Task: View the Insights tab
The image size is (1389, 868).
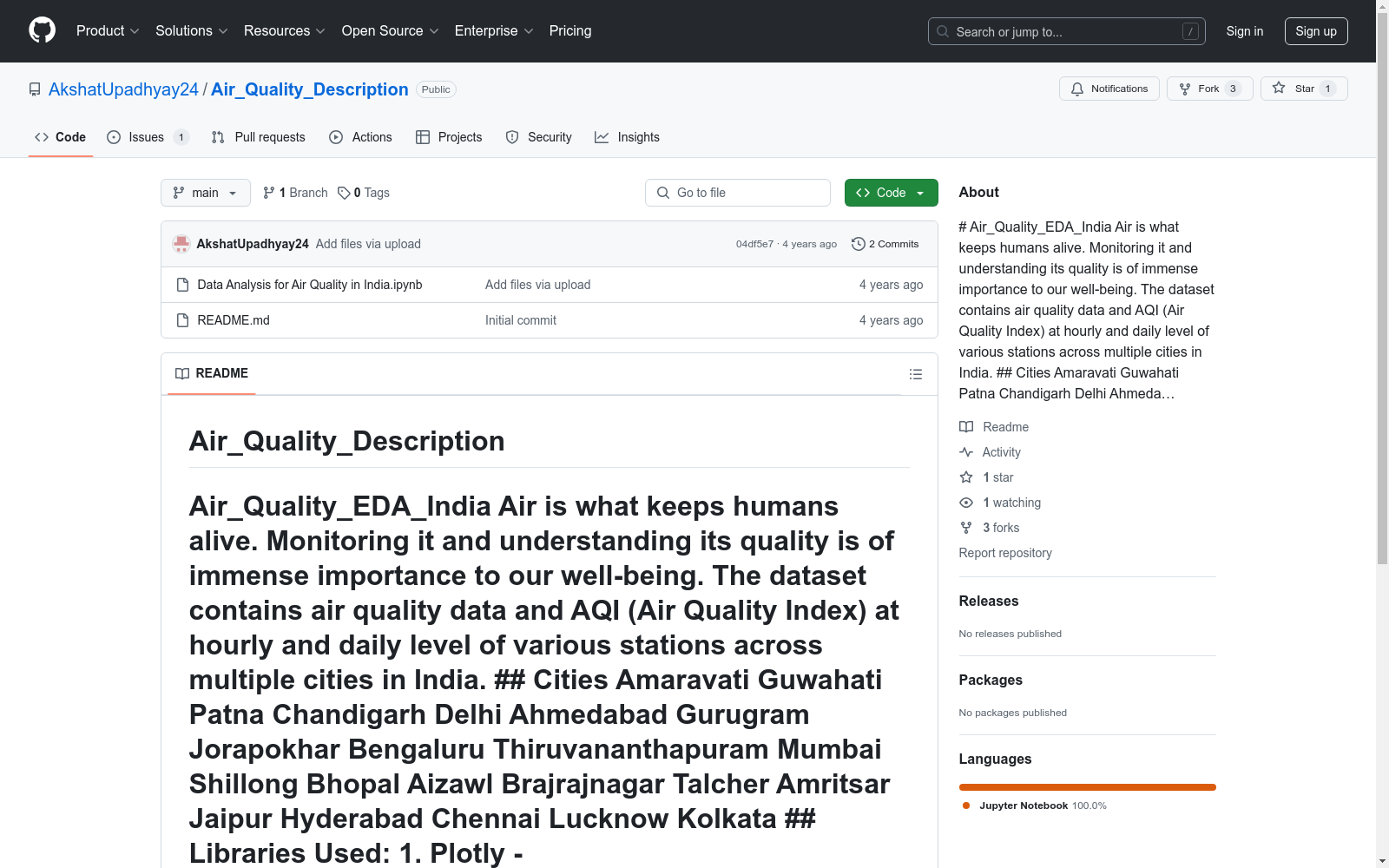Action: [x=628, y=137]
